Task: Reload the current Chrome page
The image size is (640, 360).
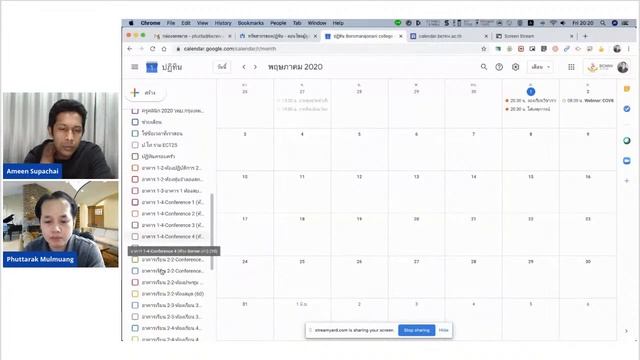Action: (x=153, y=49)
